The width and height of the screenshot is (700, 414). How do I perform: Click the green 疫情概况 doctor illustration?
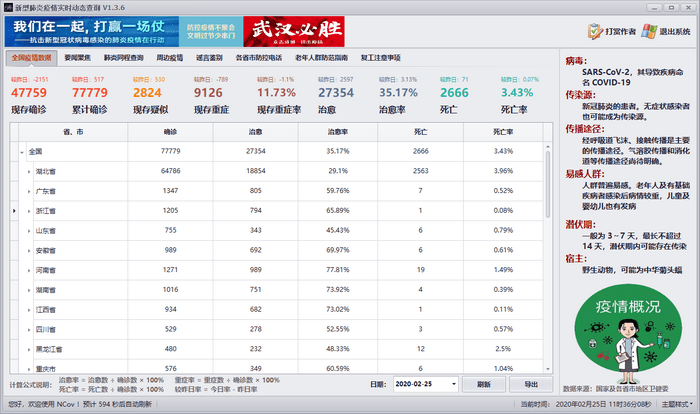628,334
